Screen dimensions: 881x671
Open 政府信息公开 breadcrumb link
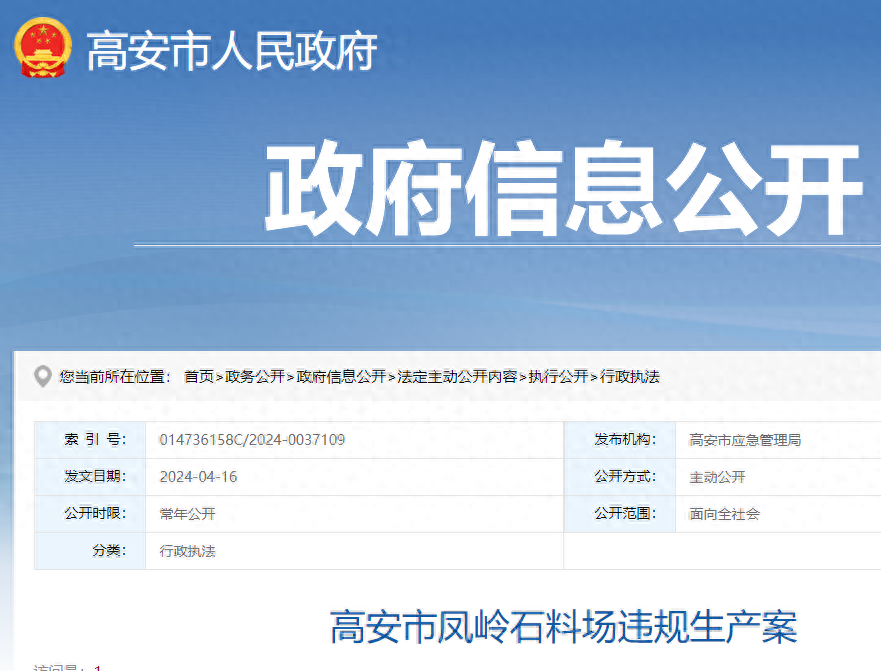point(341,377)
